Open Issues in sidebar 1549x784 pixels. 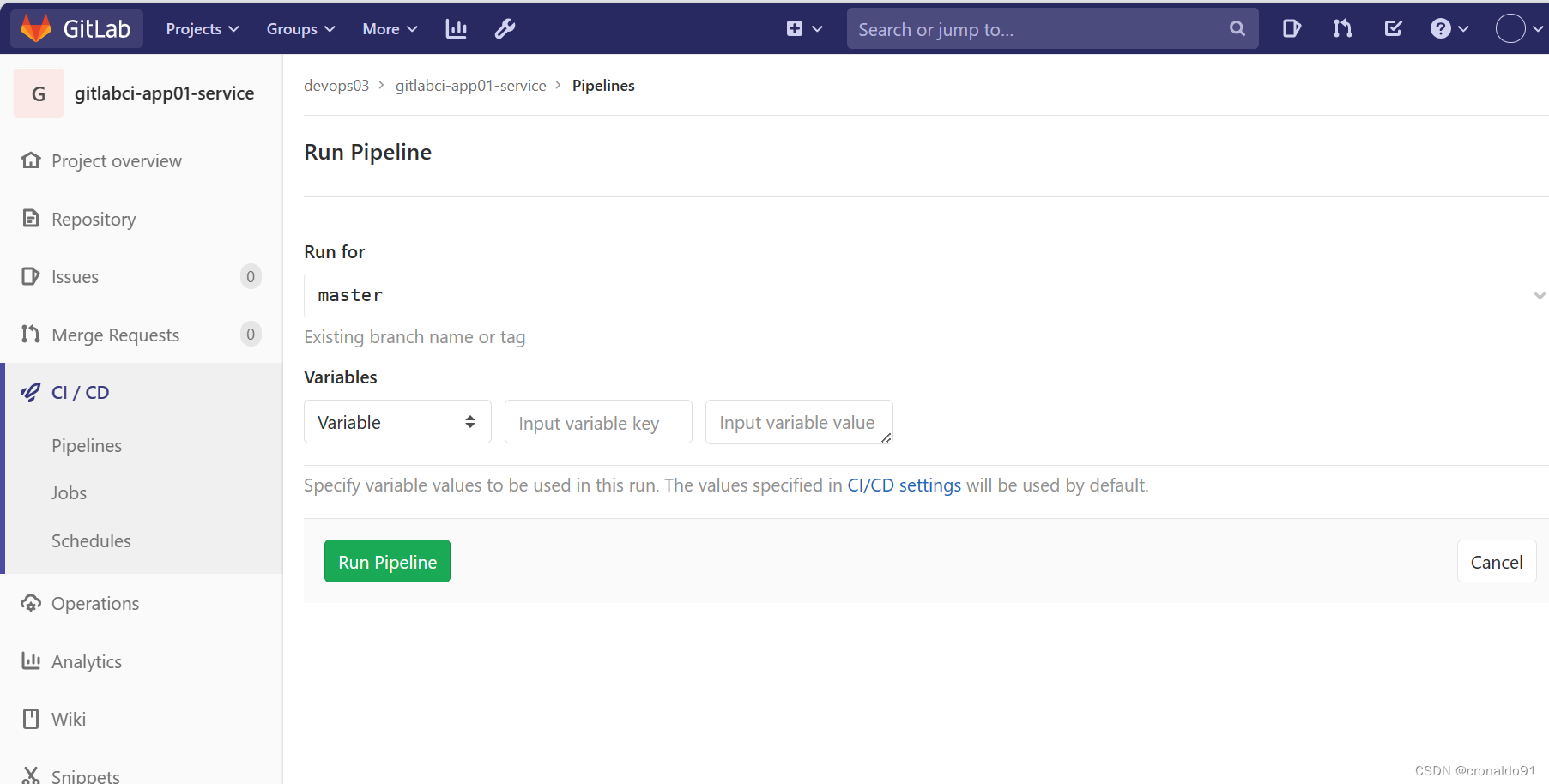pos(75,277)
